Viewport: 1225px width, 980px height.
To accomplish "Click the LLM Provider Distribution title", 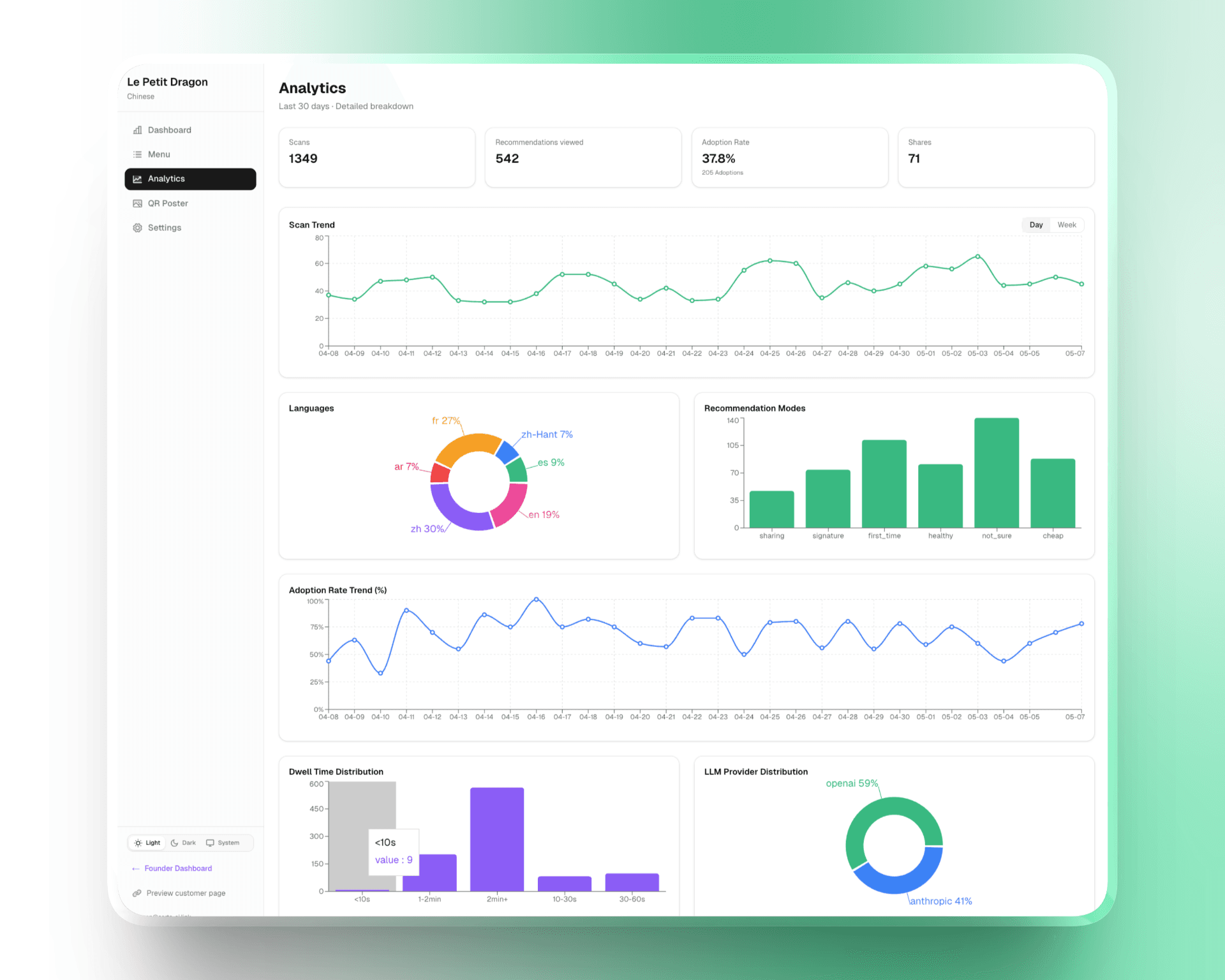I will click(x=756, y=772).
